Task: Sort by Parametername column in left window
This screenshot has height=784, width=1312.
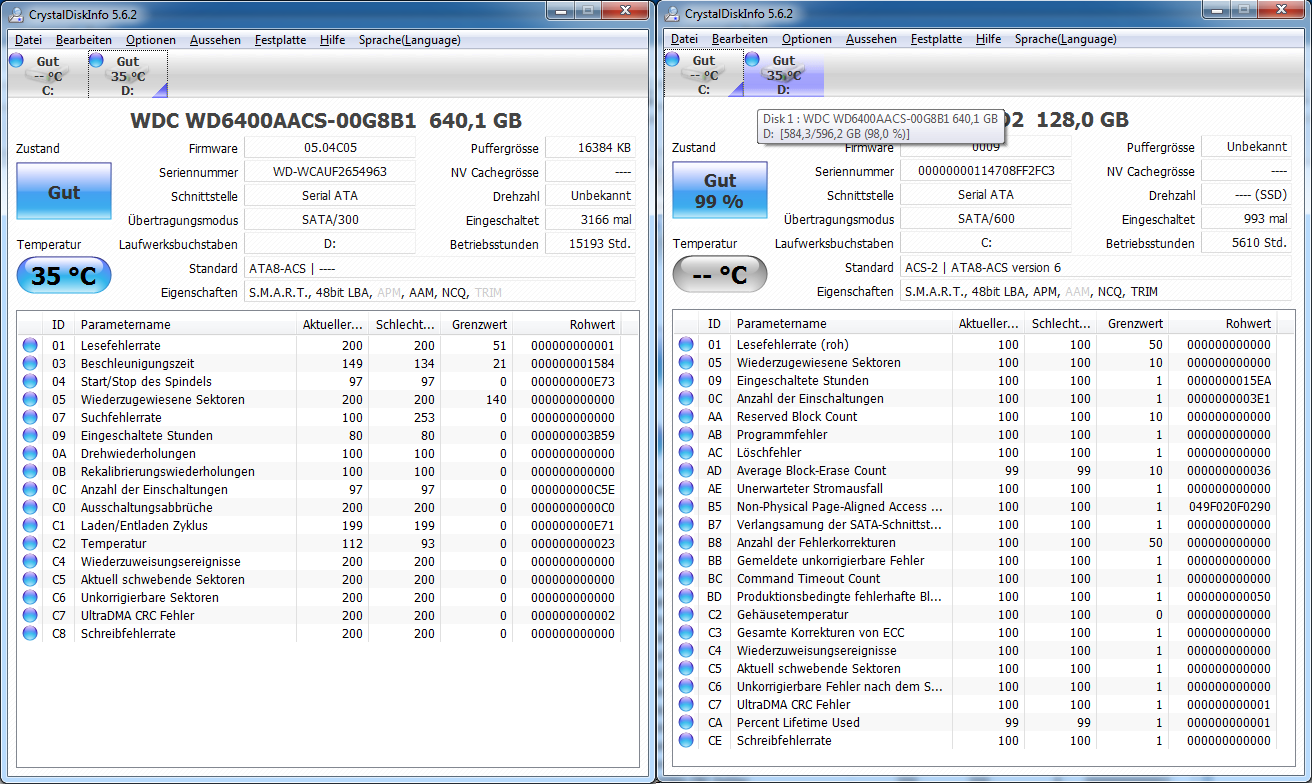Action: 185,324
